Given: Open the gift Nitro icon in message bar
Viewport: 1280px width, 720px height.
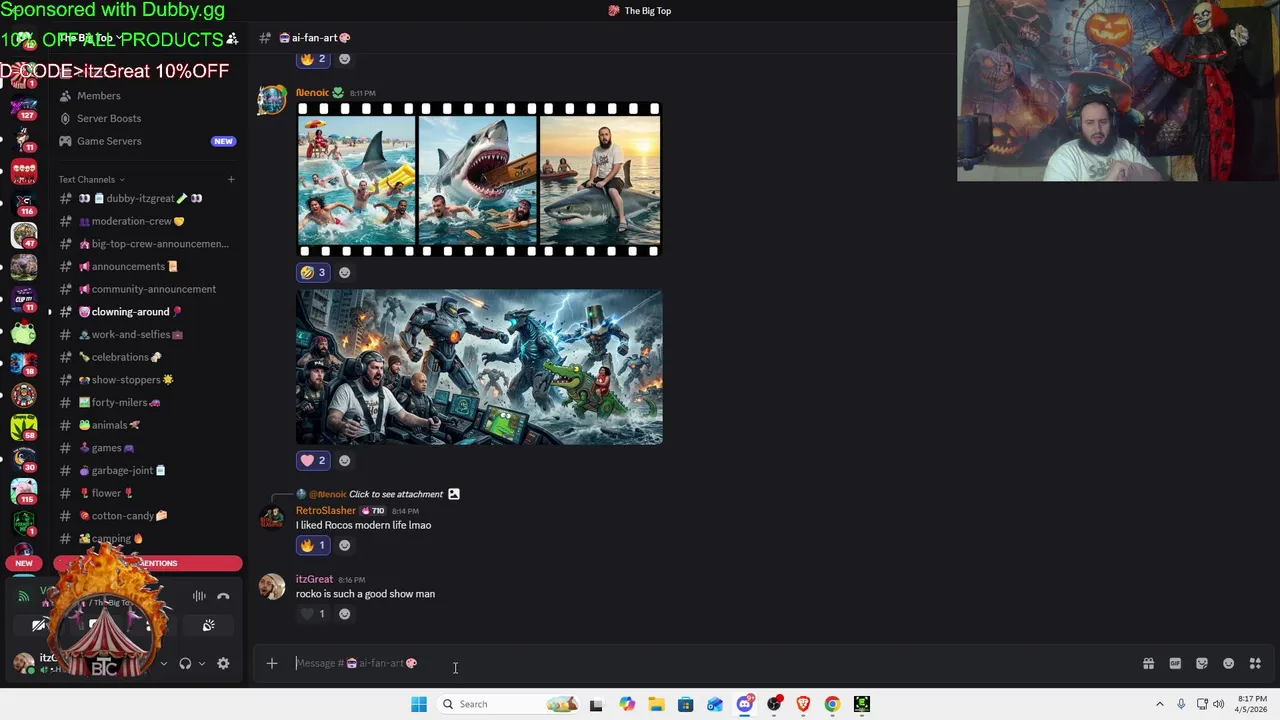Looking at the screenshot, I should click(x=1148, y=663).
